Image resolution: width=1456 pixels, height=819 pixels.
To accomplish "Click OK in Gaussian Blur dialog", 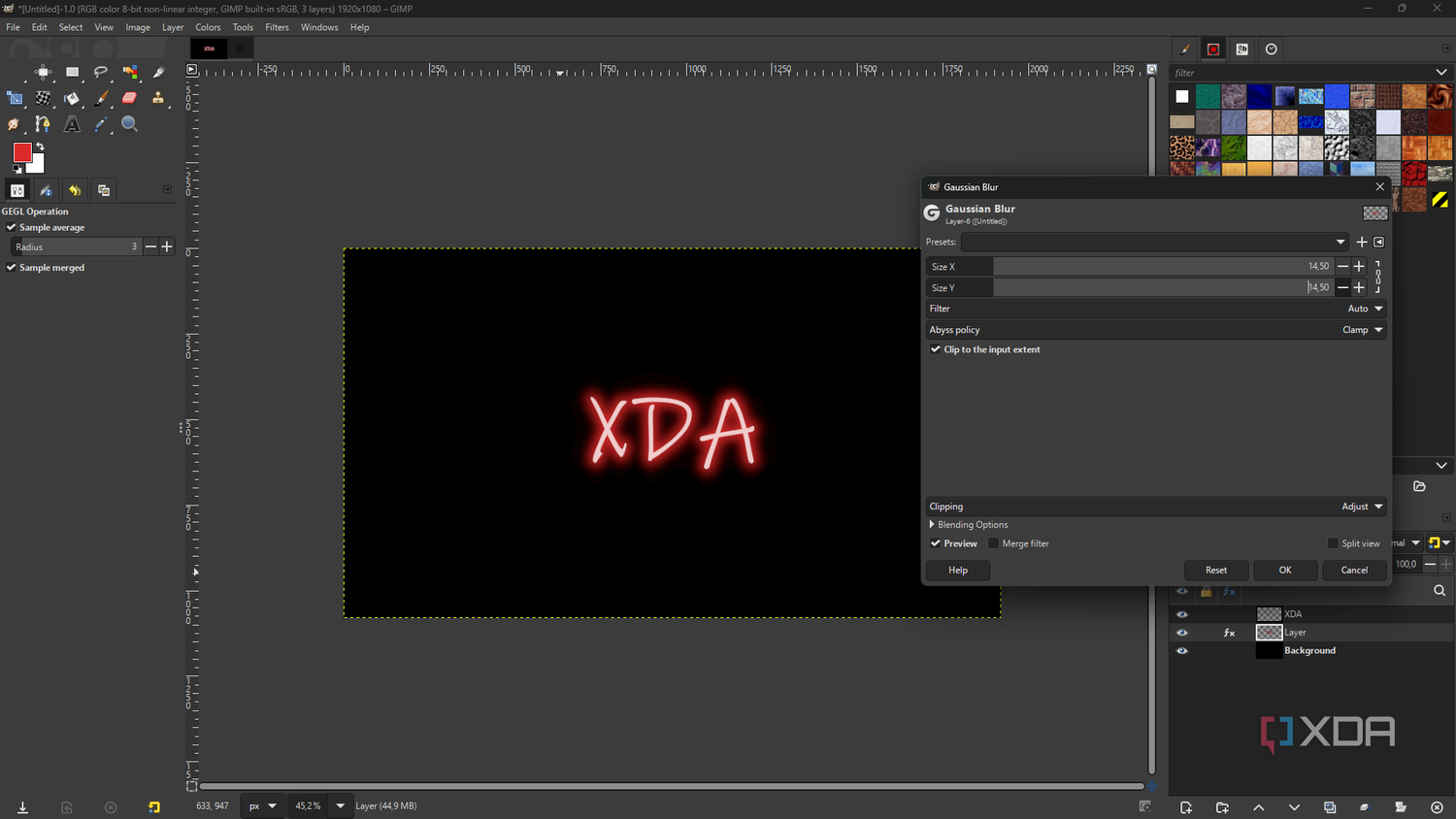I will pos(1285,571).
